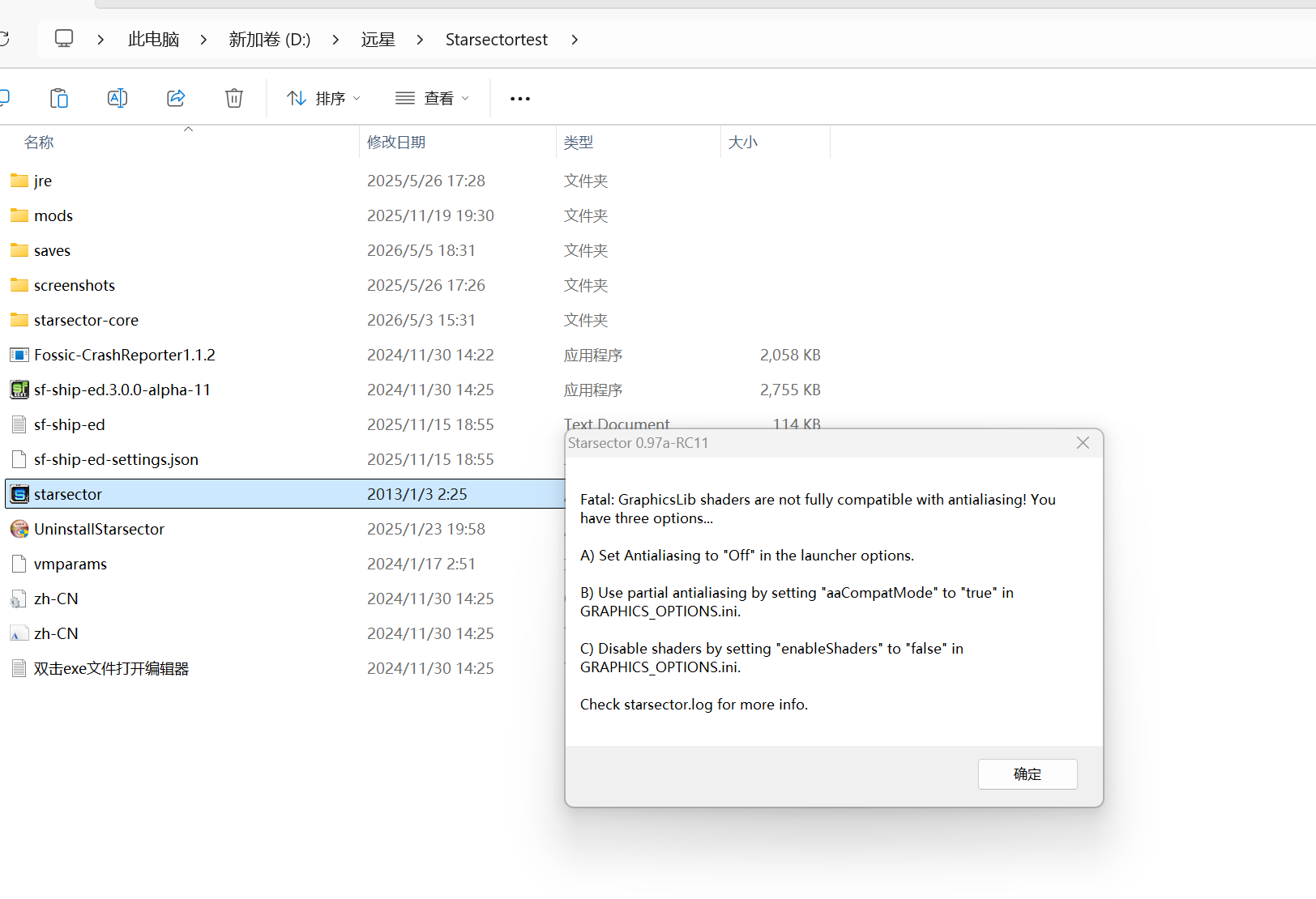Image resolution: width=1316 pixels, height=899 pixels.
Task: Navigate to 远星 breadcrumb
Action: 378,40
